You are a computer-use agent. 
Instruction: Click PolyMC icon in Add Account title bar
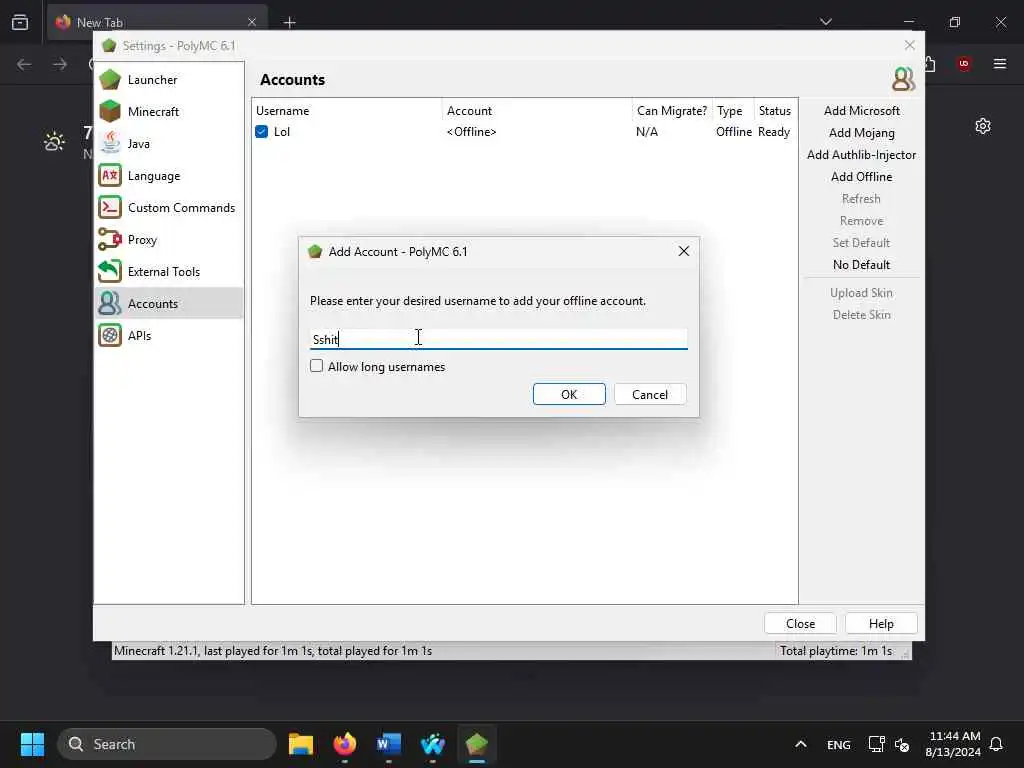pos(315,251)
